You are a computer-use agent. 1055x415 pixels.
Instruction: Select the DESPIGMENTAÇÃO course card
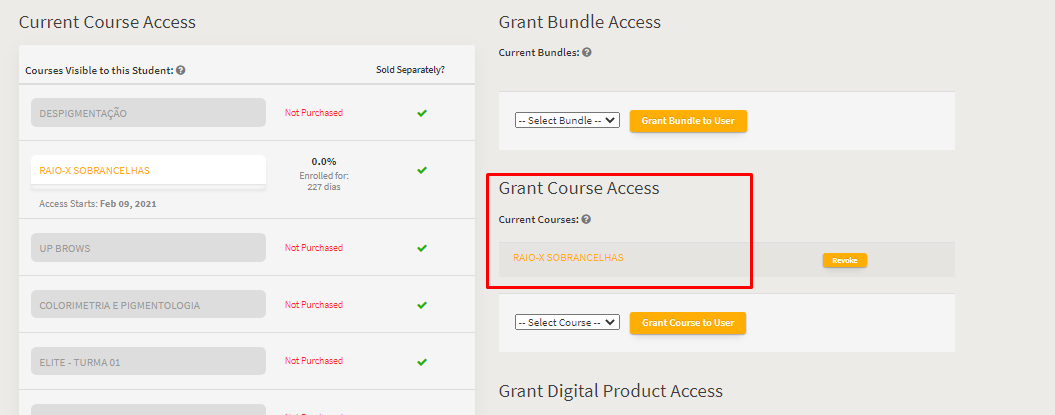pyautogui.click(x=148, y=113)
